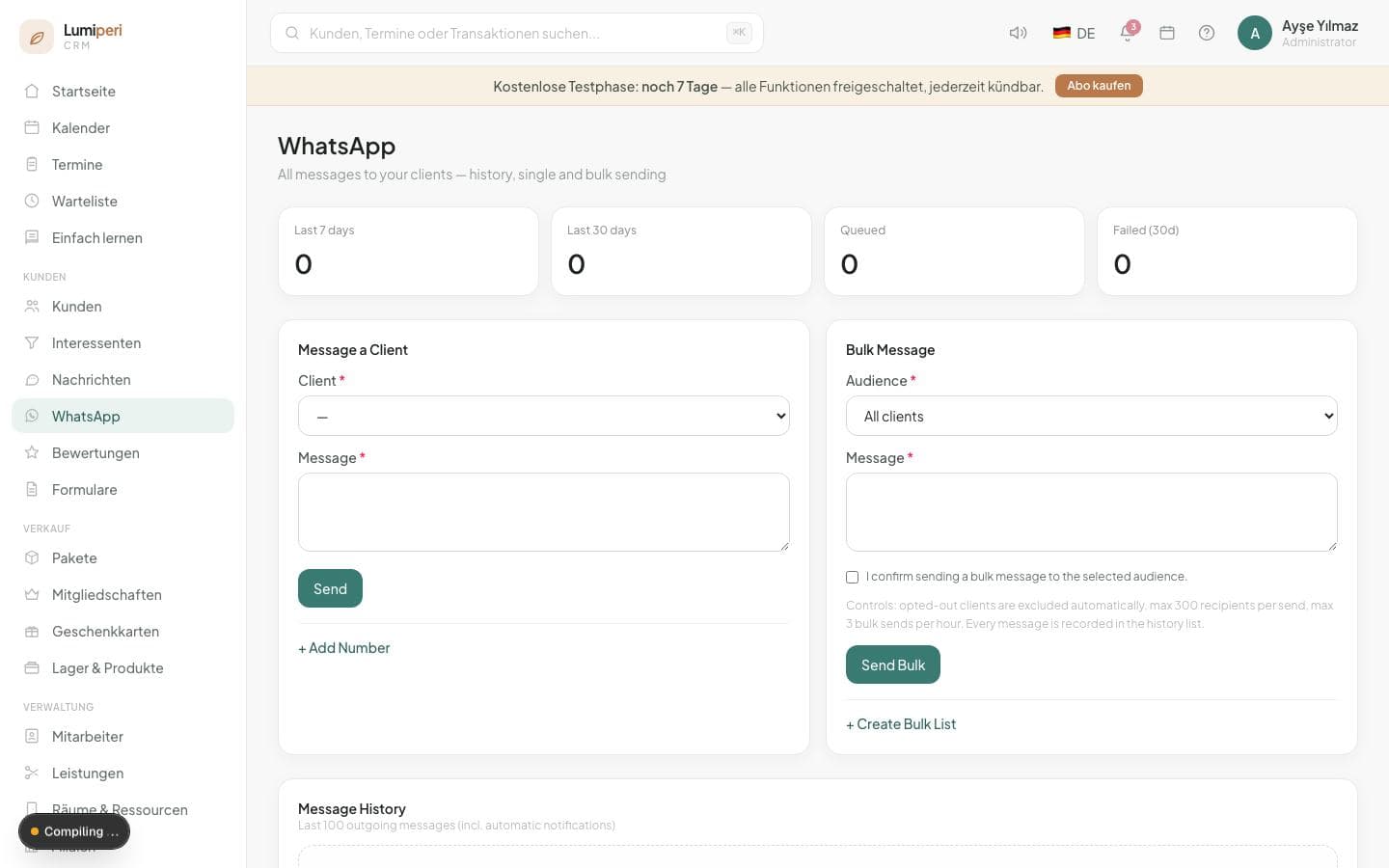1389x868 pixels.
Task: Click the Kunden people icon
Action: pyautogui.click(x=32, y=307)
